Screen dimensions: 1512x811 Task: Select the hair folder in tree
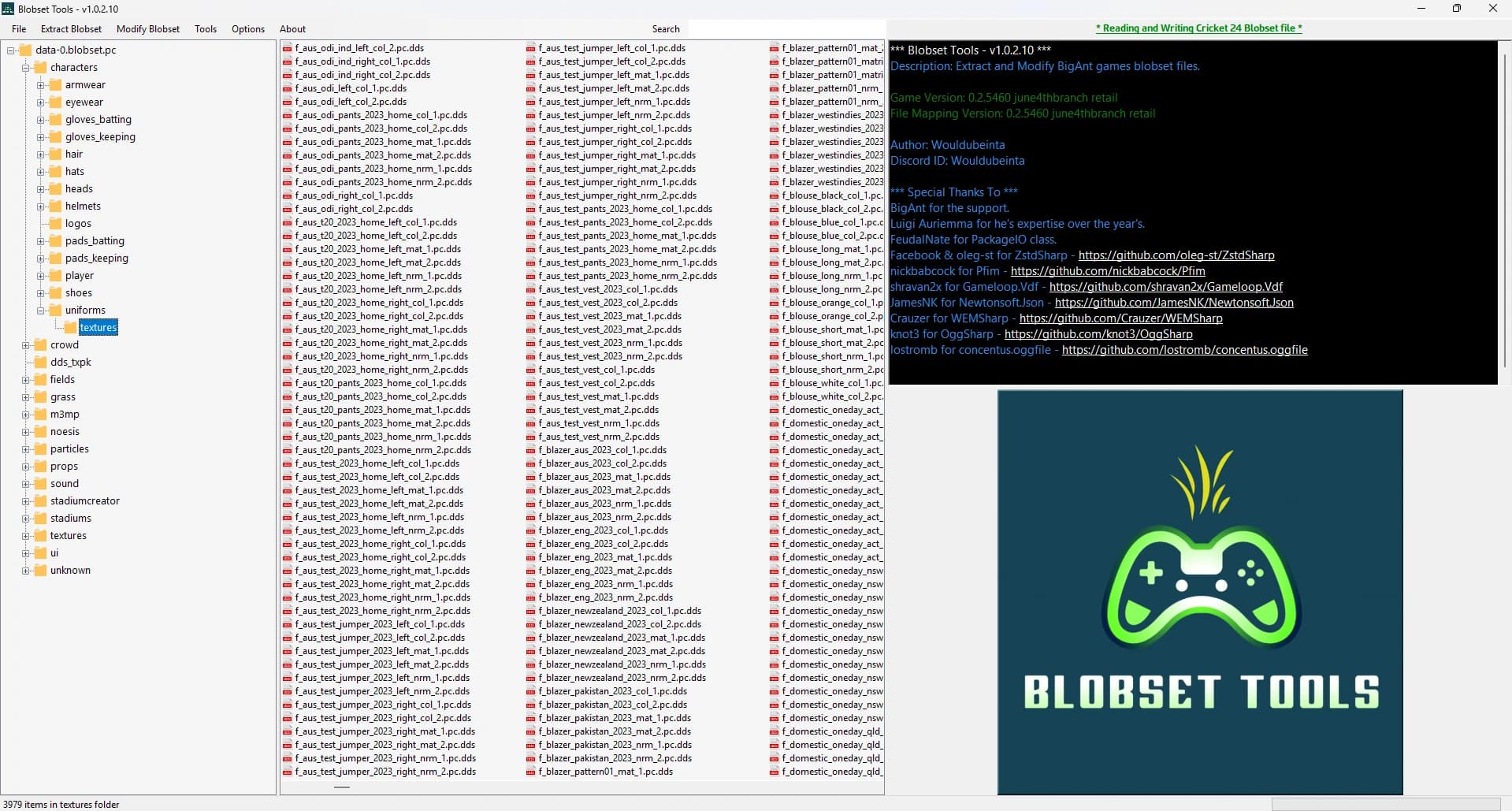[x=74, y=154]
